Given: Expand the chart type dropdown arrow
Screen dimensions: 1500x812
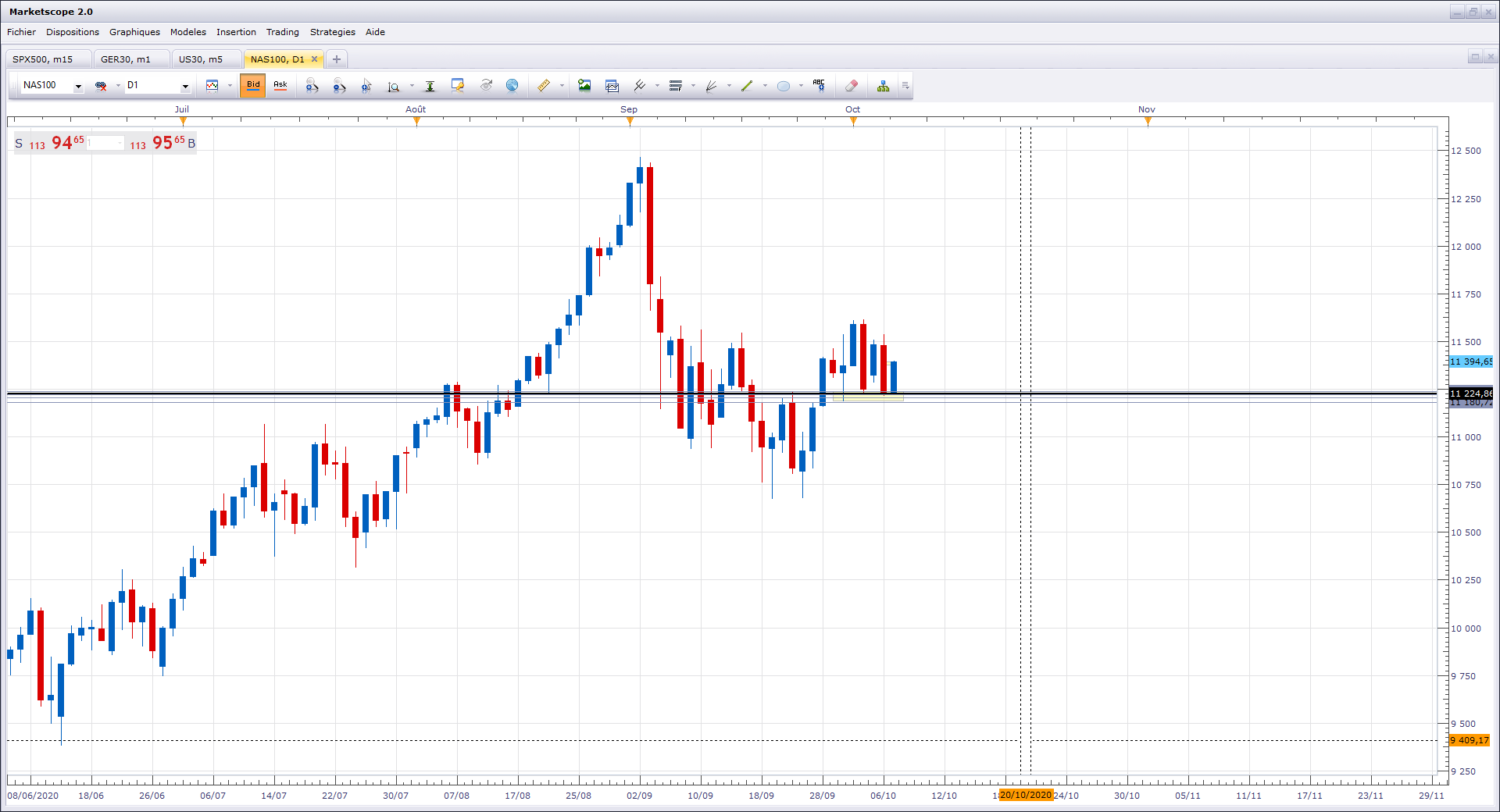Looking at the screenshot, I should pyautogui.click(x=230, y=86).
